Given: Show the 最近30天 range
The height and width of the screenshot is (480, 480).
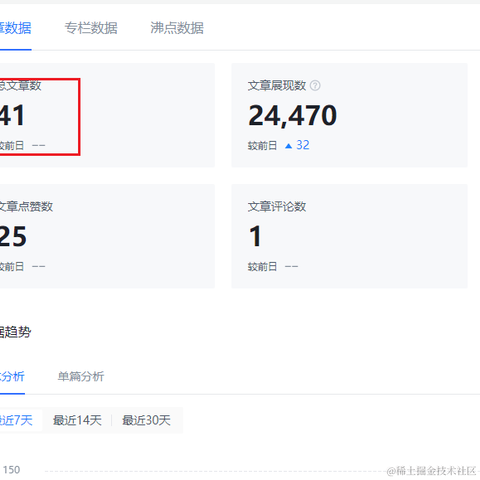Looking at the screenshot, I should [146, 420].
